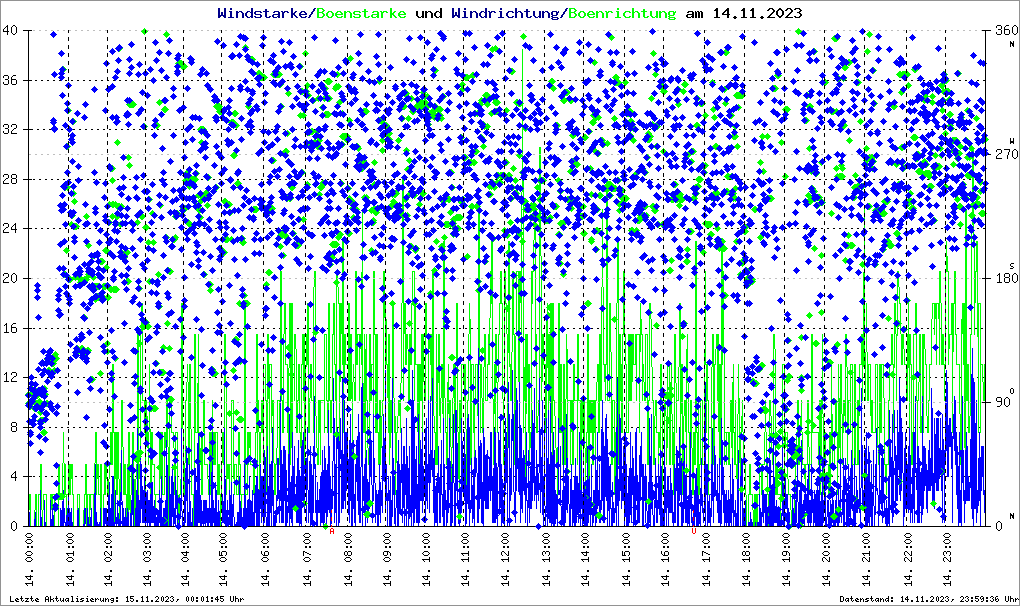This screenshot has height=606, width=1020.
Task: Click the '14. 03:00' time axis label
Action: pos(147,560)
